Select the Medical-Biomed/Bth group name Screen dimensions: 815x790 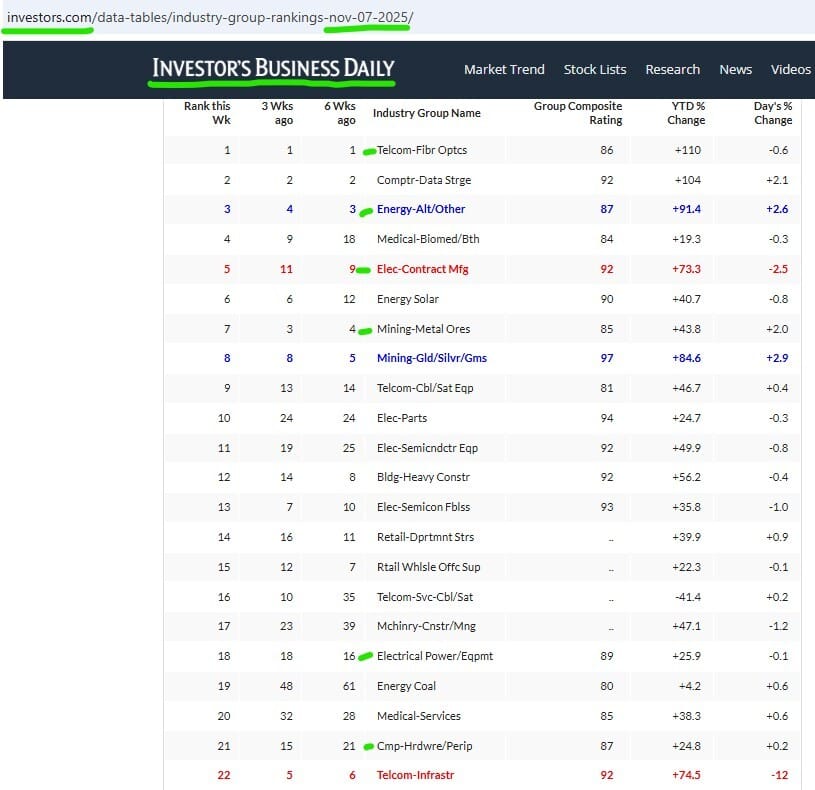tap(428, 239)
